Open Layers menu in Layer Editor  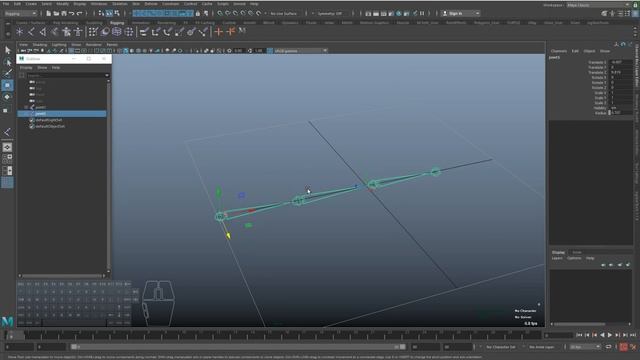pyautogui.click(x=557, y=258)
